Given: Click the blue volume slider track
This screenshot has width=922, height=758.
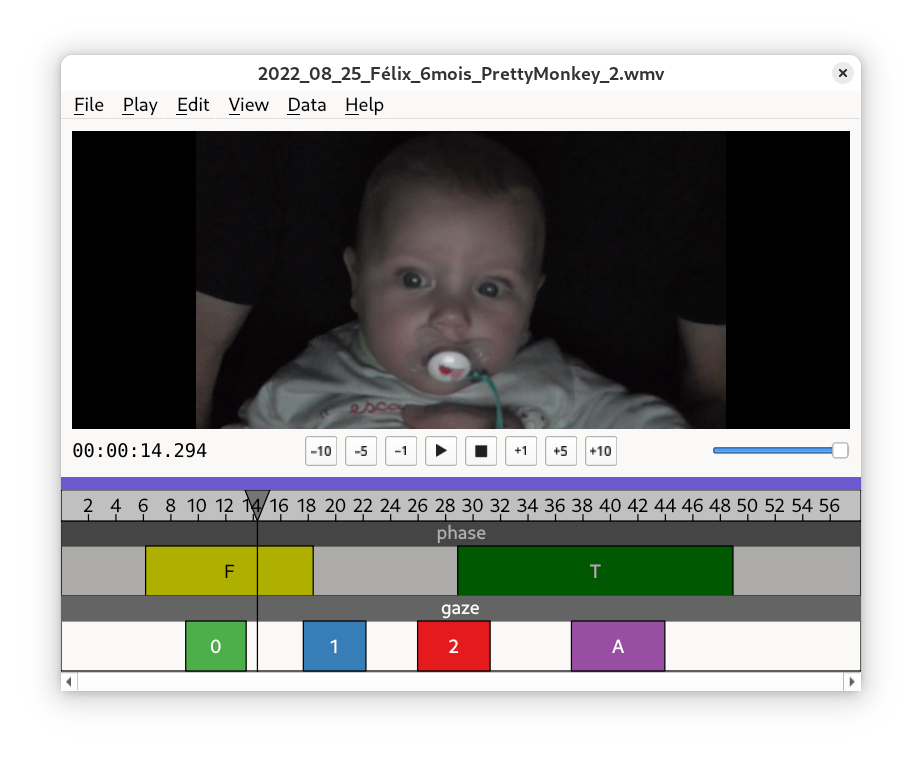Looking at the screenshot, I should pos(773,450).
